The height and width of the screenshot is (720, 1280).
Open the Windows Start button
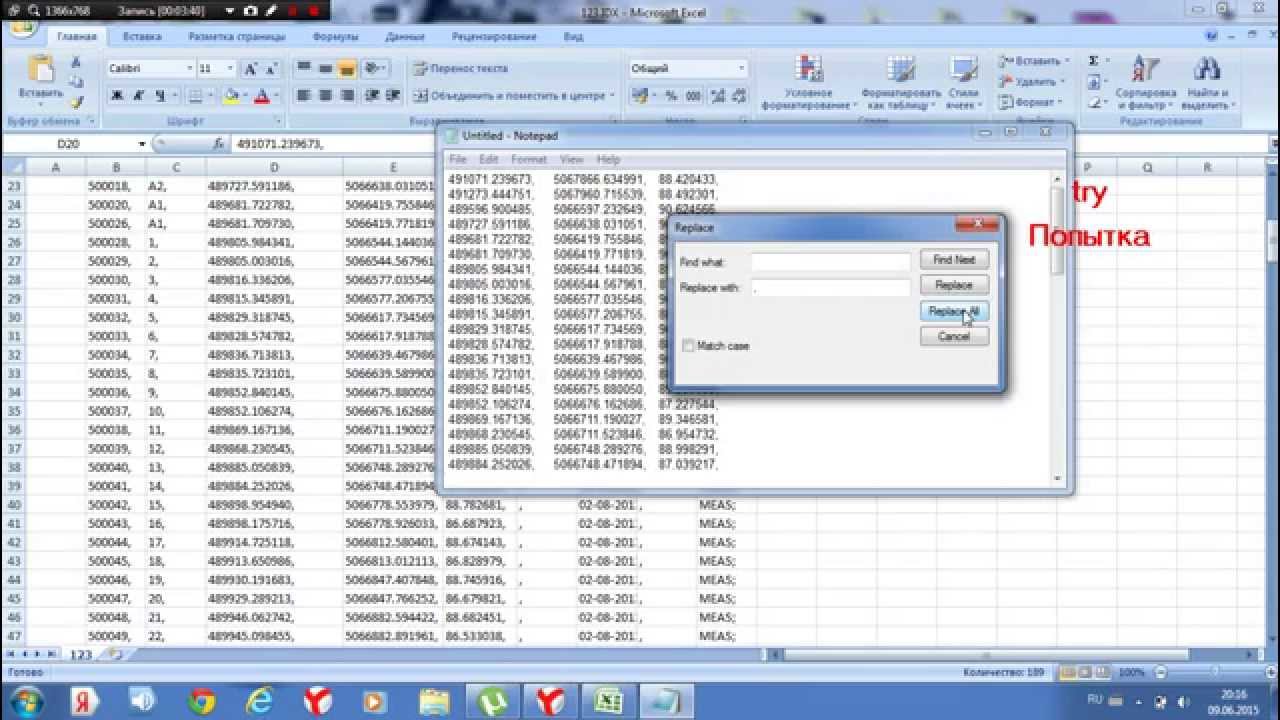24,700
